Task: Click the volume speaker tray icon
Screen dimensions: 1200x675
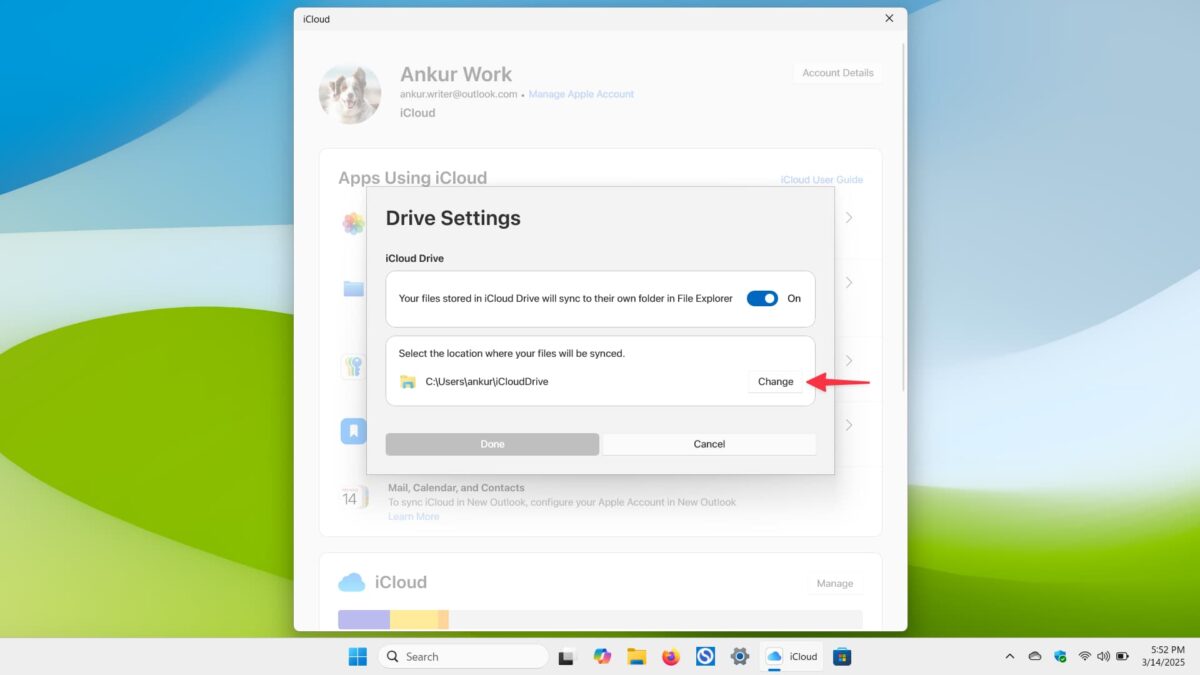Action: click(x=1103, y=656)
